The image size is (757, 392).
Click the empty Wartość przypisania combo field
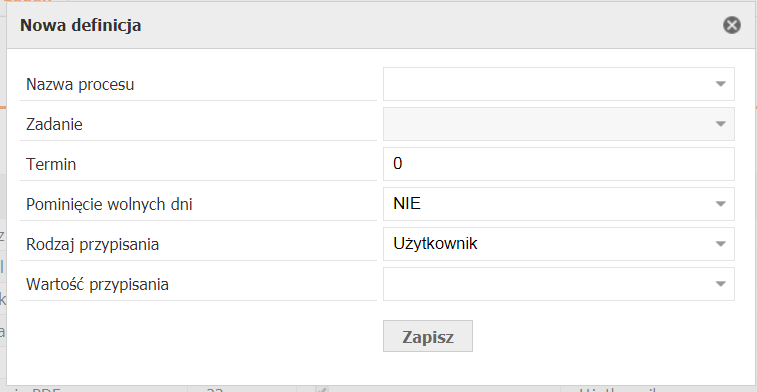(x=559, y=284)
